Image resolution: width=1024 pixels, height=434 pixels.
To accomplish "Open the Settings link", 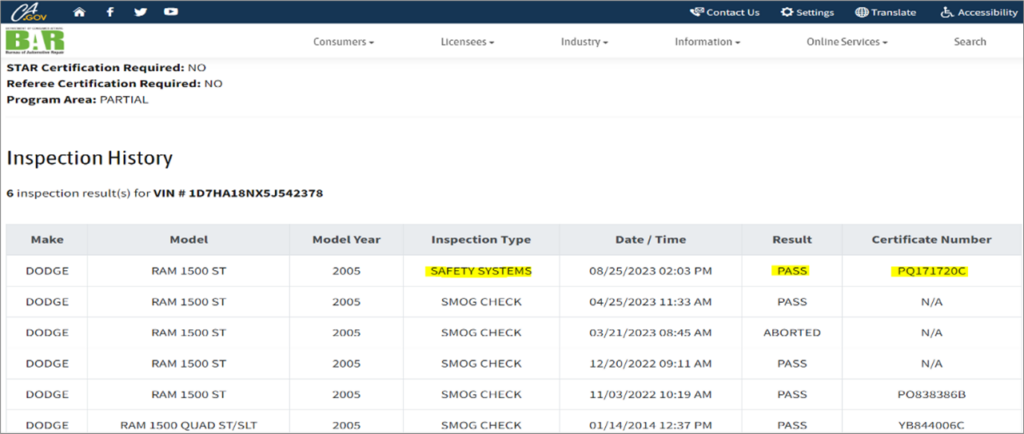I will pos(807,12).
